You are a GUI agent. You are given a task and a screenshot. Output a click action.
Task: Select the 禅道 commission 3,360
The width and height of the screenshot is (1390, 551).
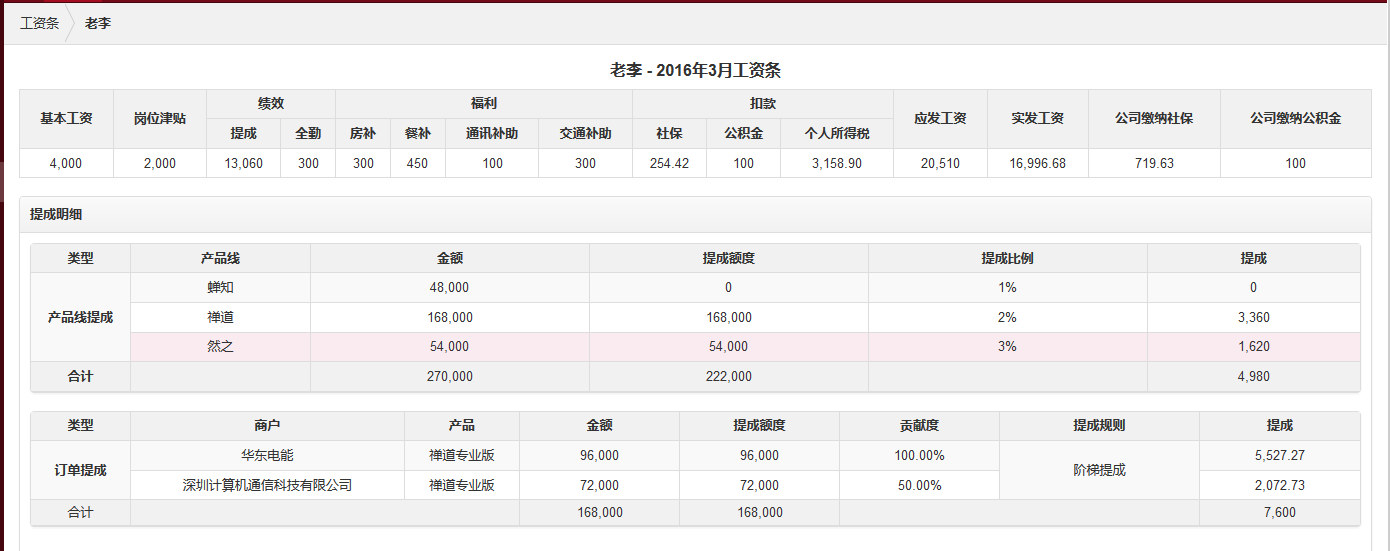pyautogui.click(x=1253, y=317)
